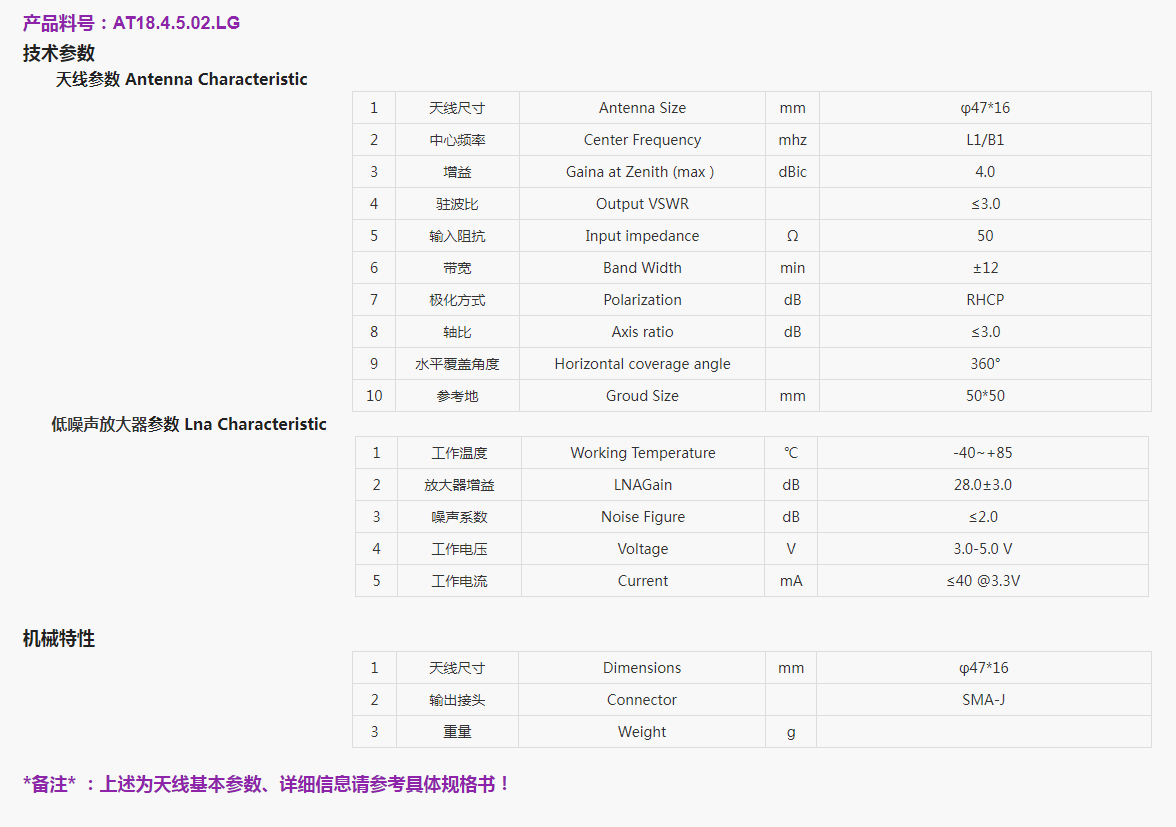Viewport: 1176px width, 827px height.
Task: Click the -40~+85 temperature value
Action: 982,453
